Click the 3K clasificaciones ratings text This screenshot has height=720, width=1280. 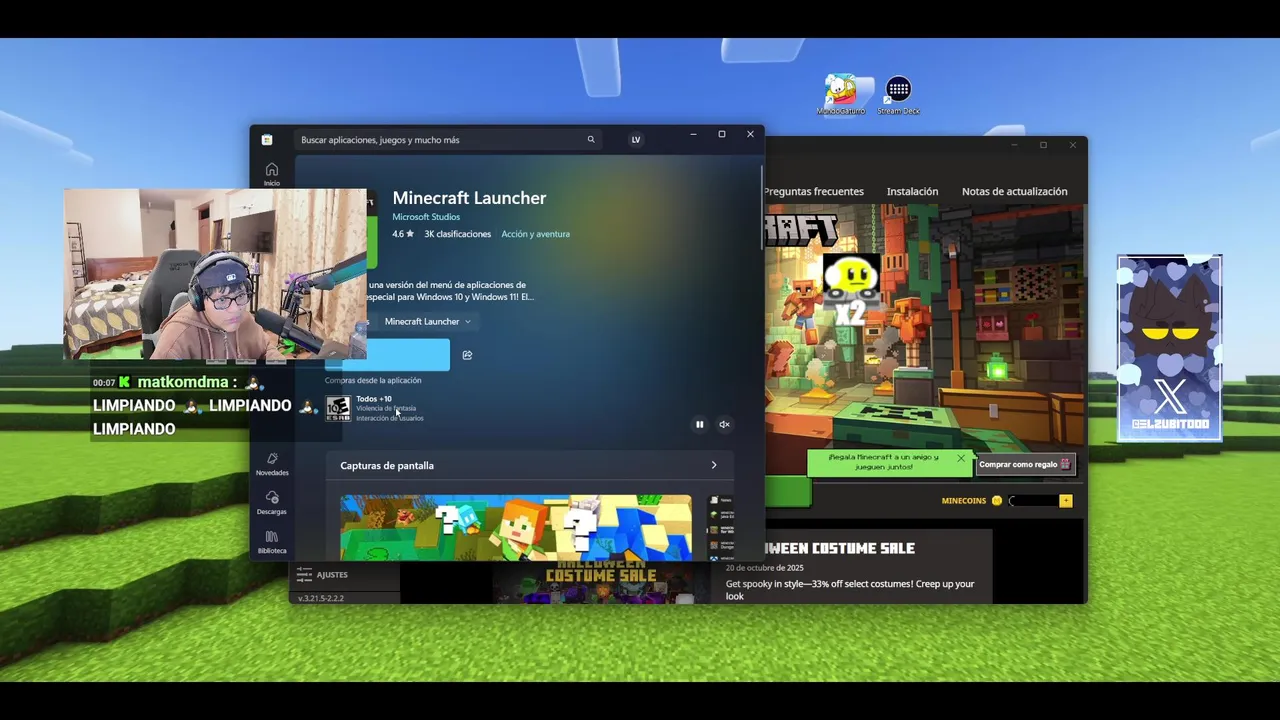coord(457,234)
